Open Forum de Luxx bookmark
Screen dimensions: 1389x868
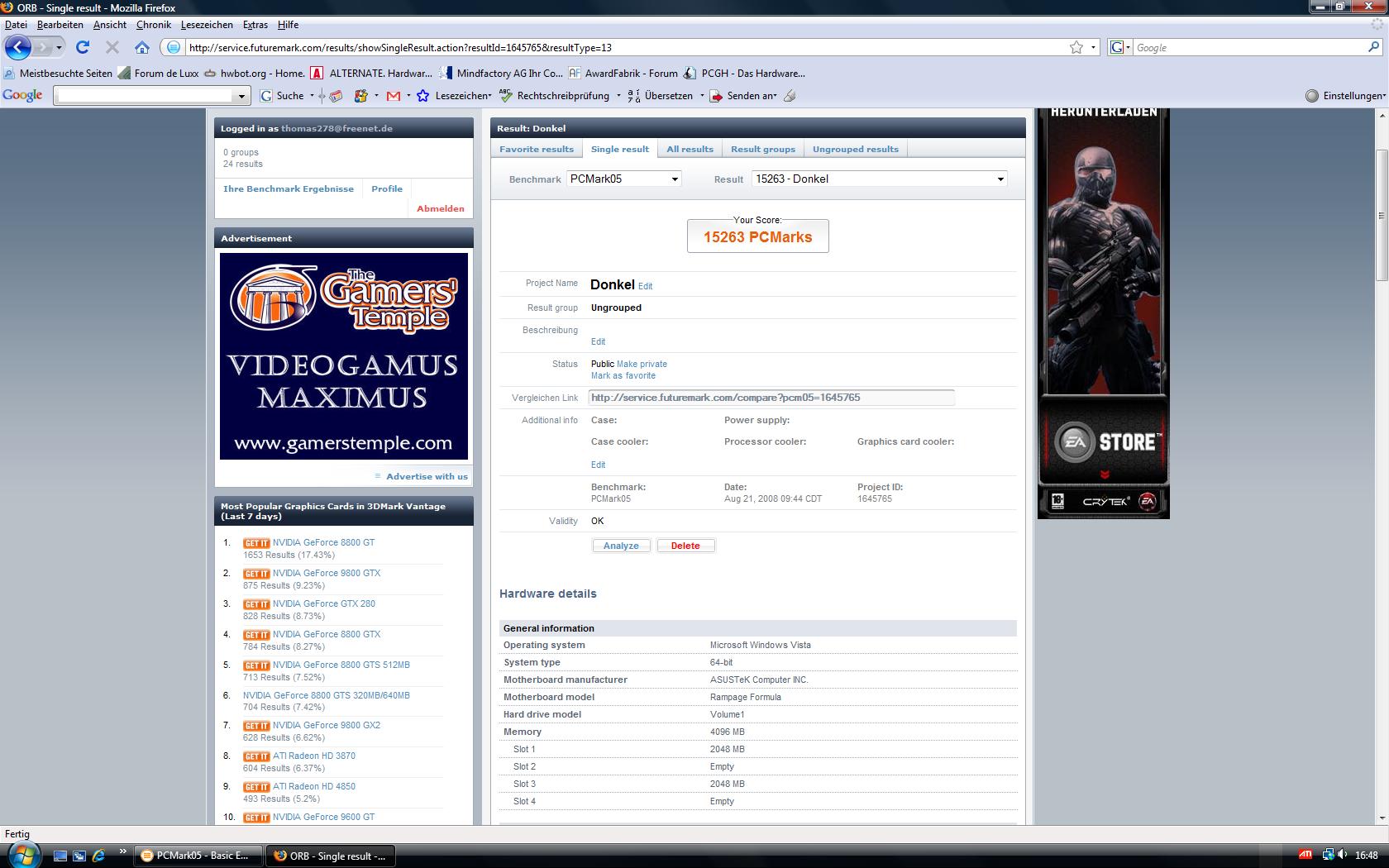point(159,73)
